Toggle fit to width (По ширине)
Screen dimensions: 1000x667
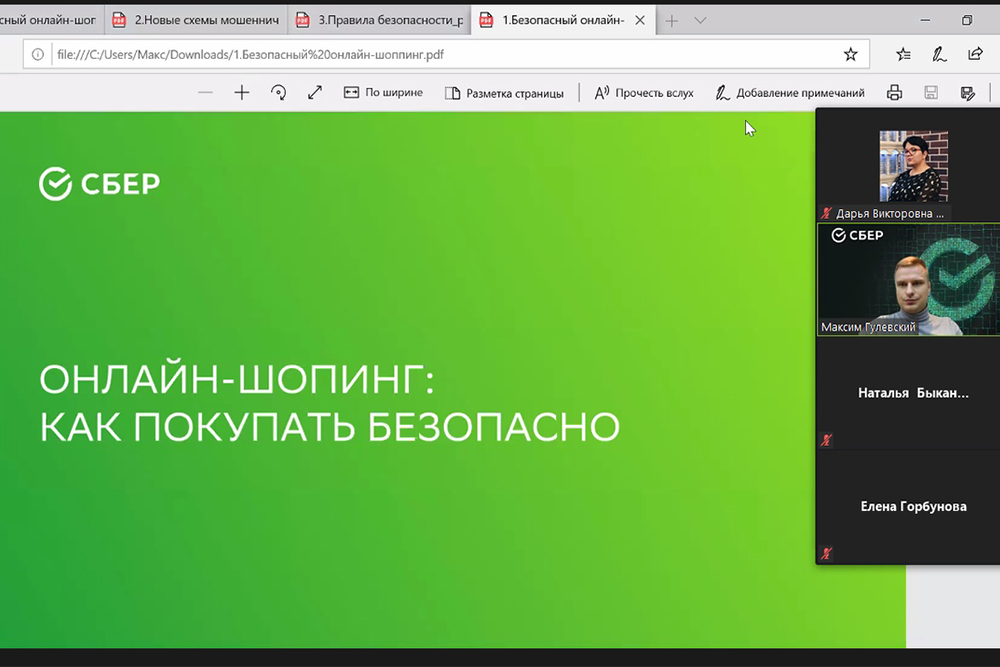pos(383,93)
